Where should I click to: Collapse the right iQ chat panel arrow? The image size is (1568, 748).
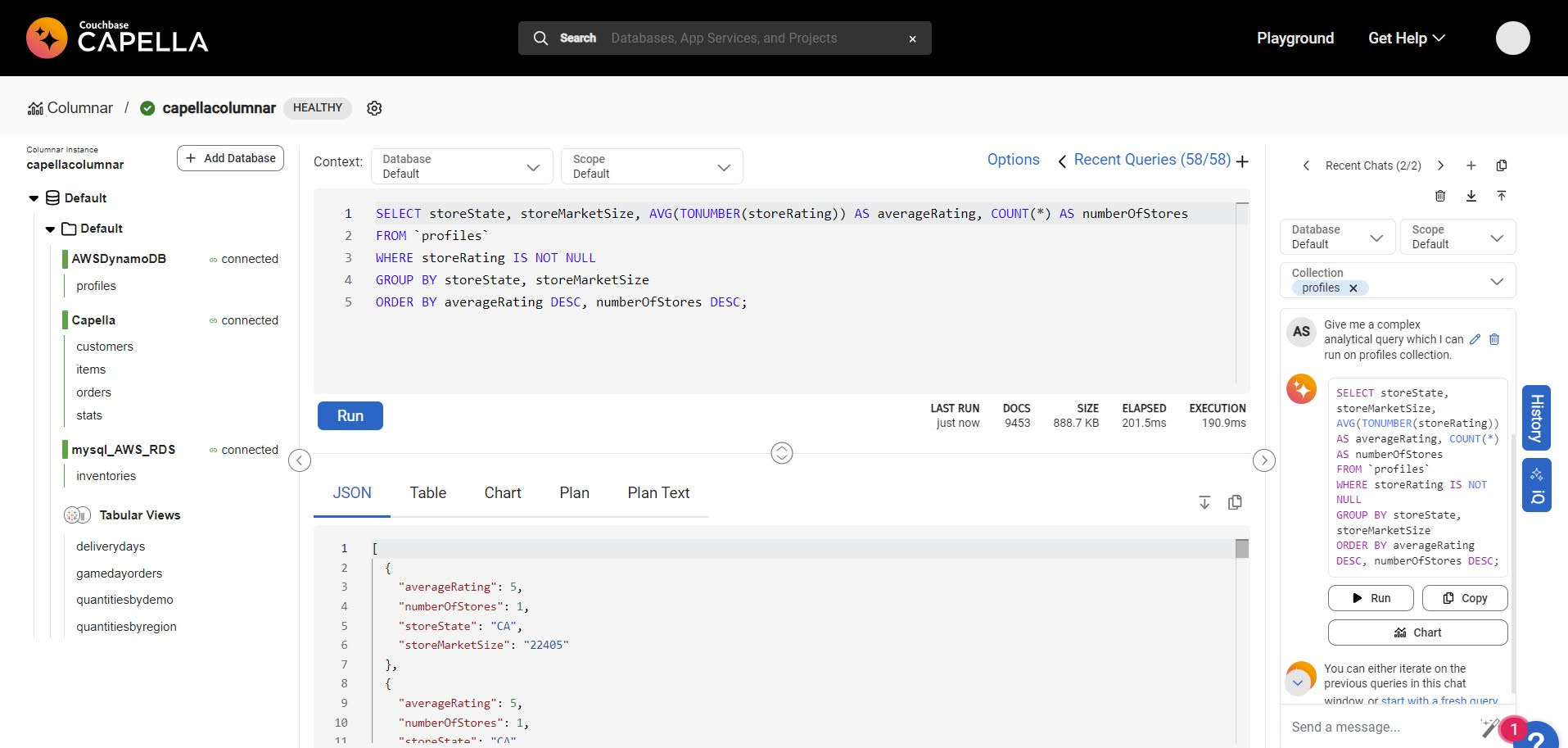(1264, 460)
